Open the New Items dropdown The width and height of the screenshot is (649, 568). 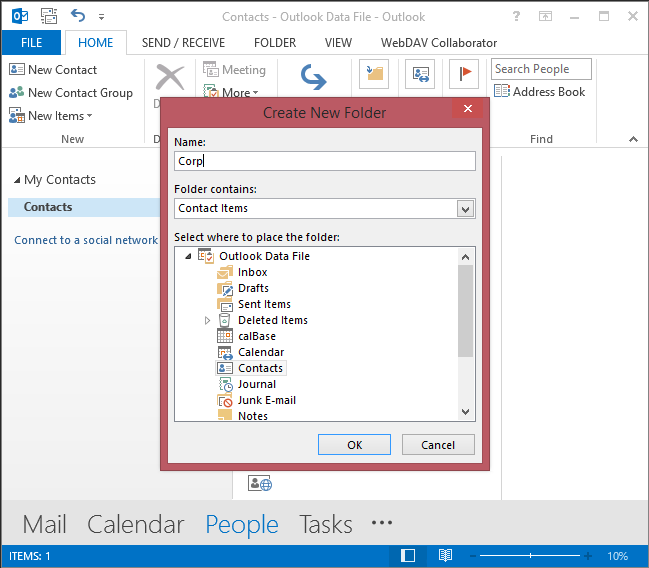click(x=50, y=116)
